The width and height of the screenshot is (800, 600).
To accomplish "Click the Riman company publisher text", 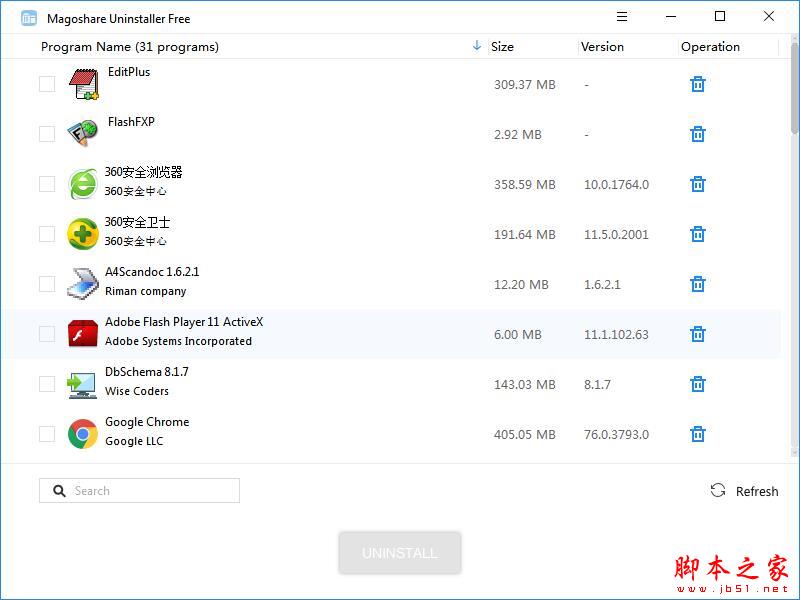I will click(145, 291).
